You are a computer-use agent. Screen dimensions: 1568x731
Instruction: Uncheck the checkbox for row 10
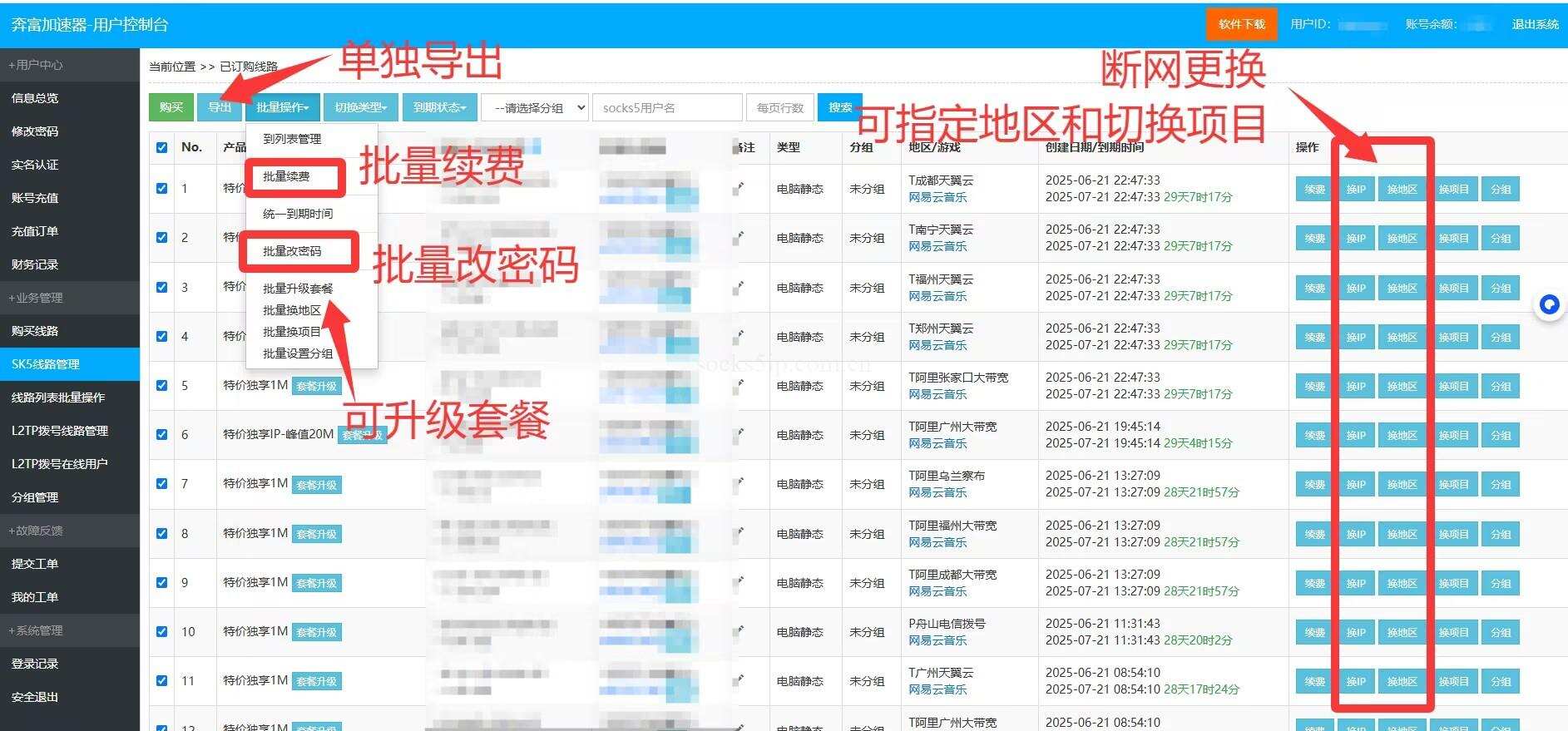click(161, 631)
